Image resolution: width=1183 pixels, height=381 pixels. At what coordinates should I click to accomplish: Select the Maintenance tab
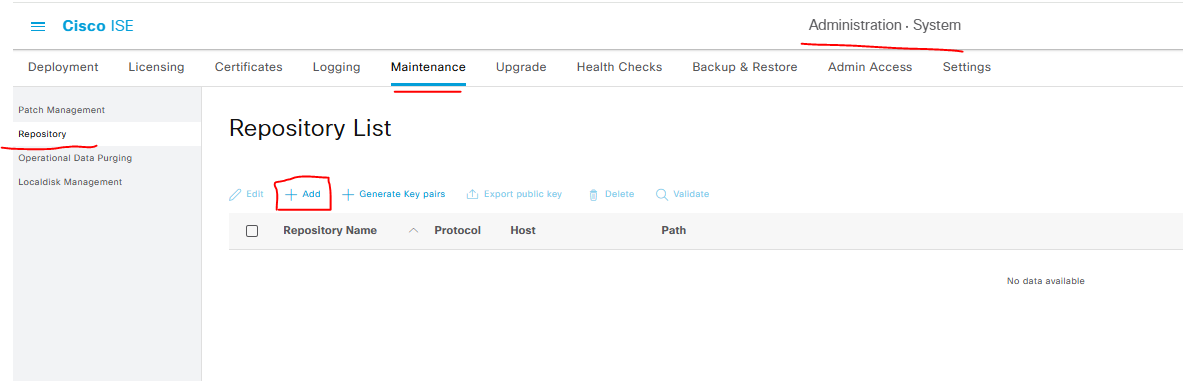(x=428, y=67)
